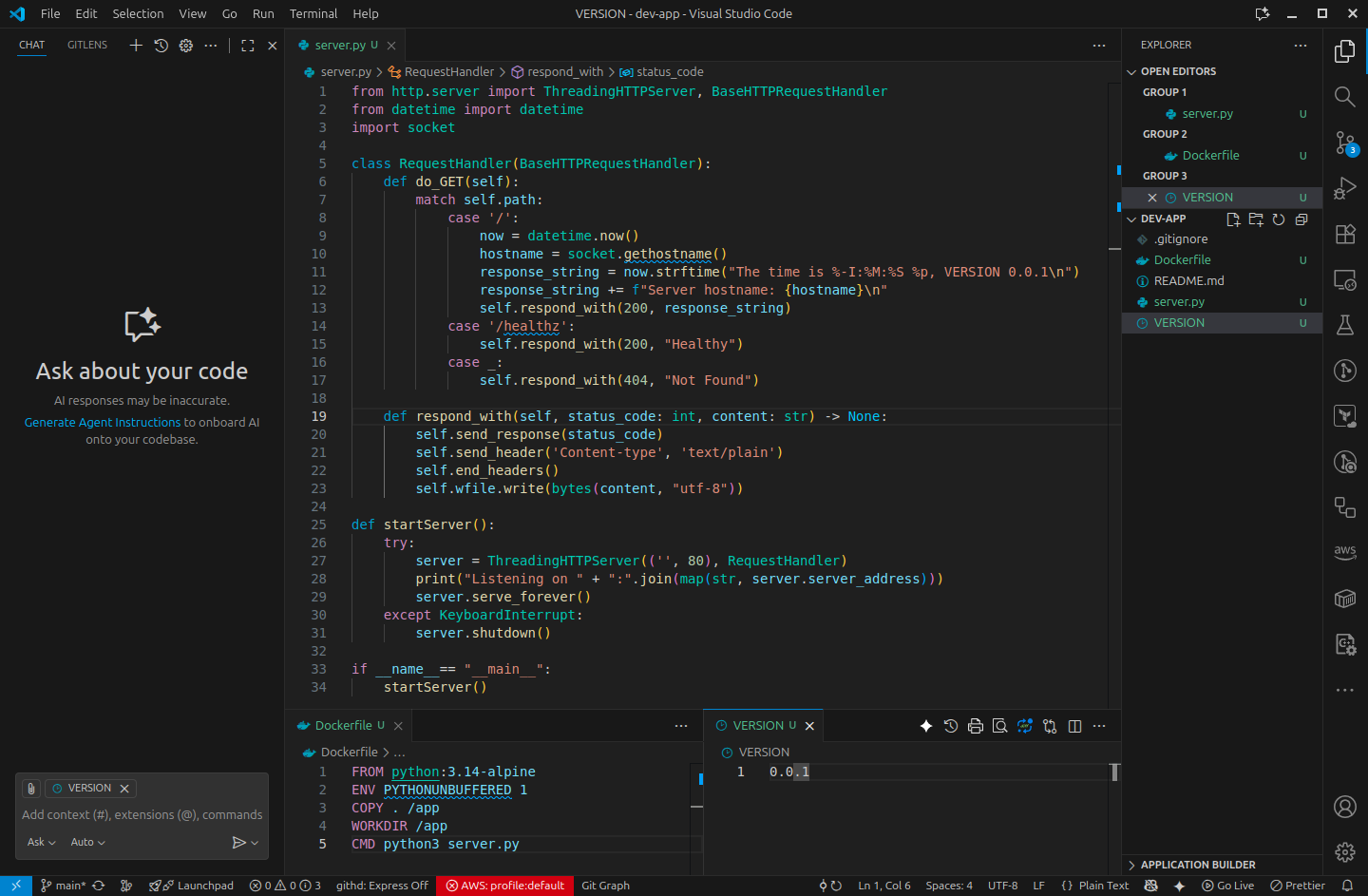Click Spaces: 4 indentation setting
This screenshot has width=1368, height=896.
click(949, 886)
